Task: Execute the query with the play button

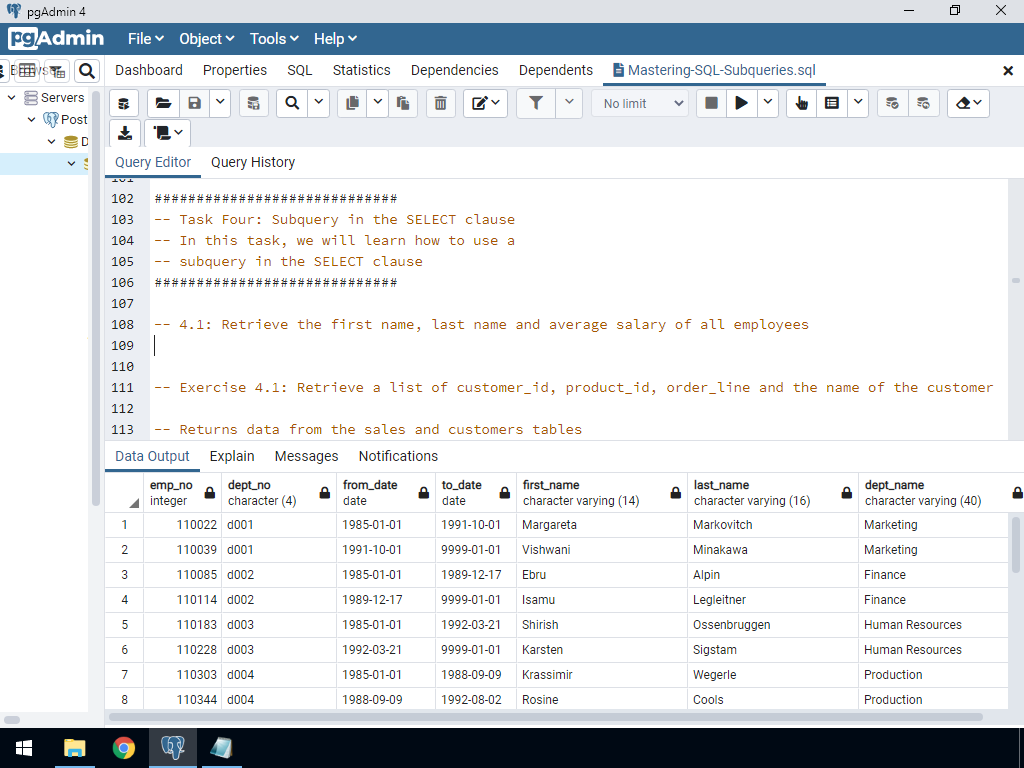Action: pyautogui.click(x=741, y=103)
